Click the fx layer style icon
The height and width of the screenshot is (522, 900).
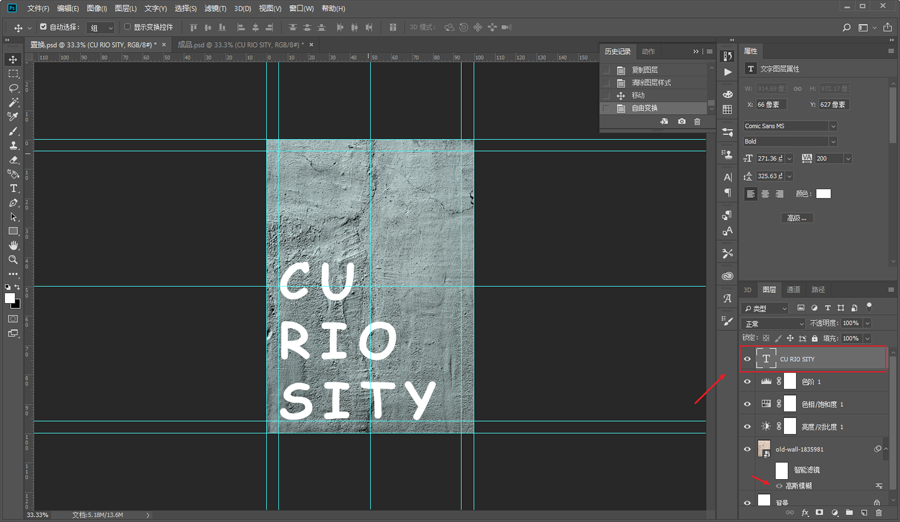point(804,512)
